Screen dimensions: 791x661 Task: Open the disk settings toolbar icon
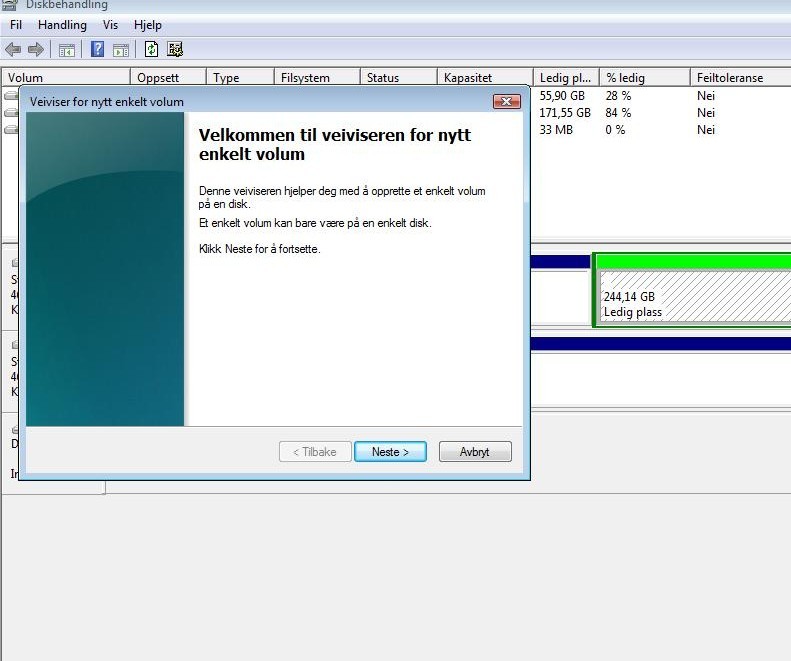(175, 49)
